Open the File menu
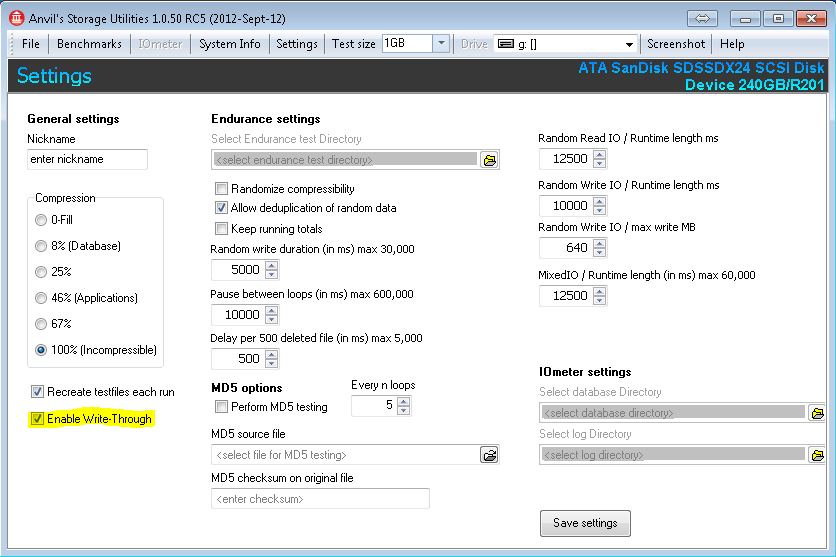Viewport: 836px width, 557px height. click(30, 44)
